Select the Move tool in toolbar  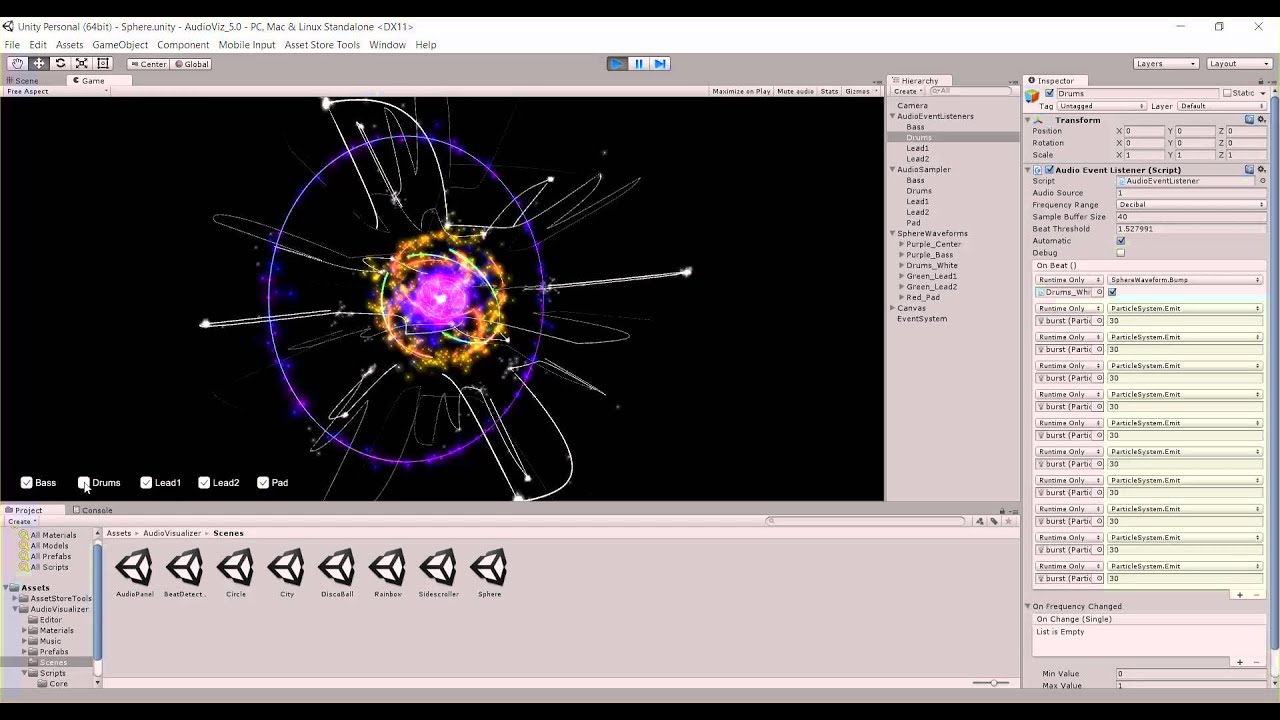pyautogui.click(x=39, y=63)
